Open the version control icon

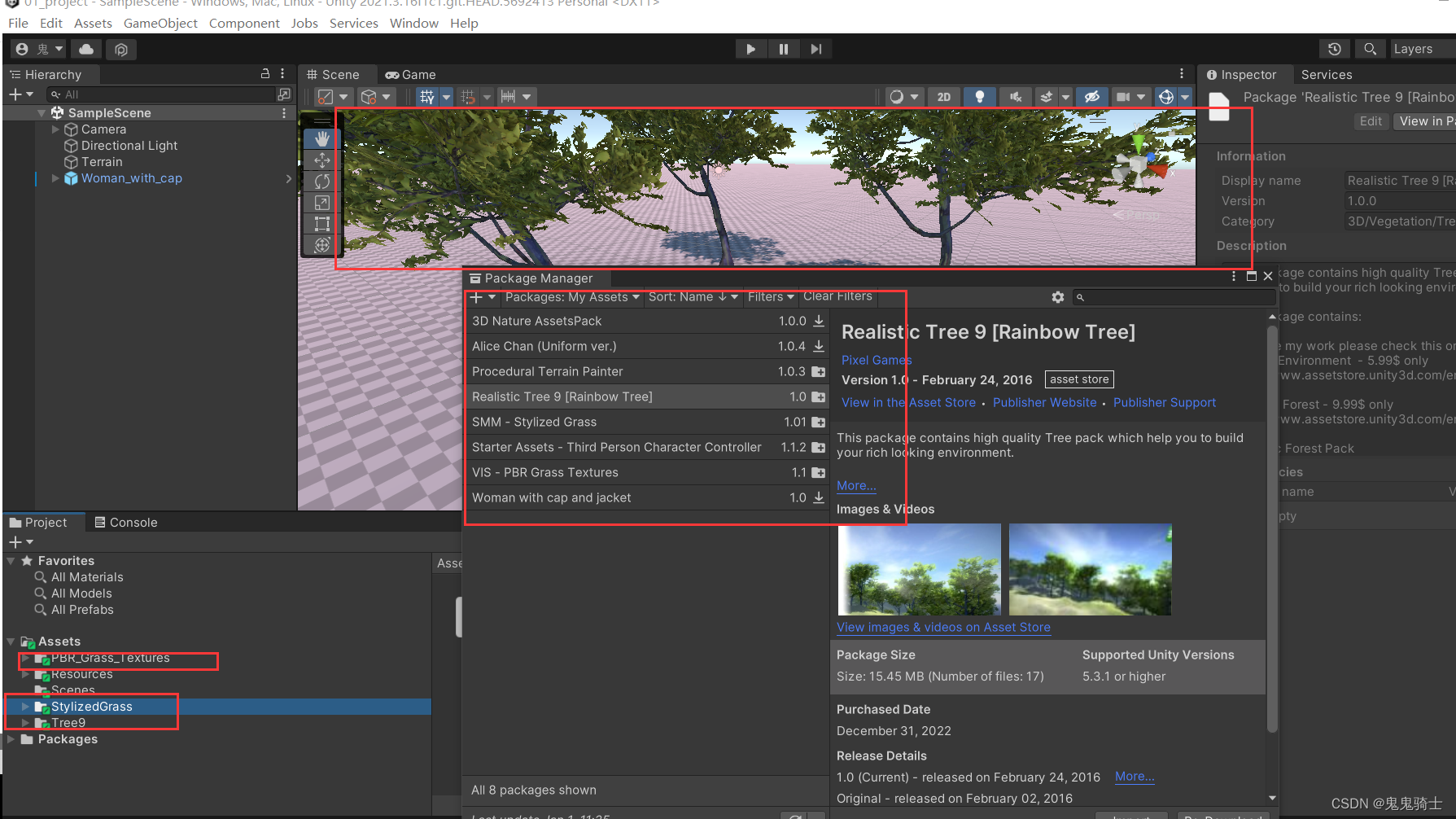pos(121,49)
